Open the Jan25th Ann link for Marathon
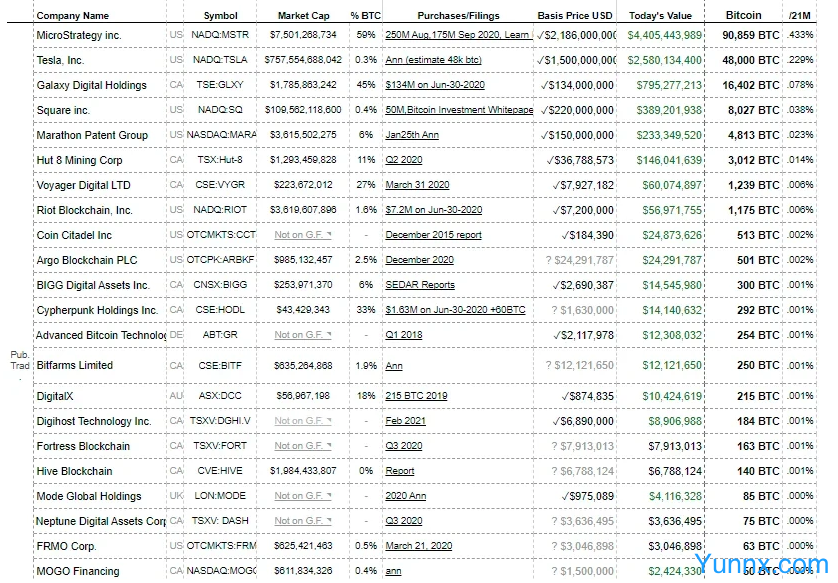This screenshot has height=583, width=838. click(412, 135)
